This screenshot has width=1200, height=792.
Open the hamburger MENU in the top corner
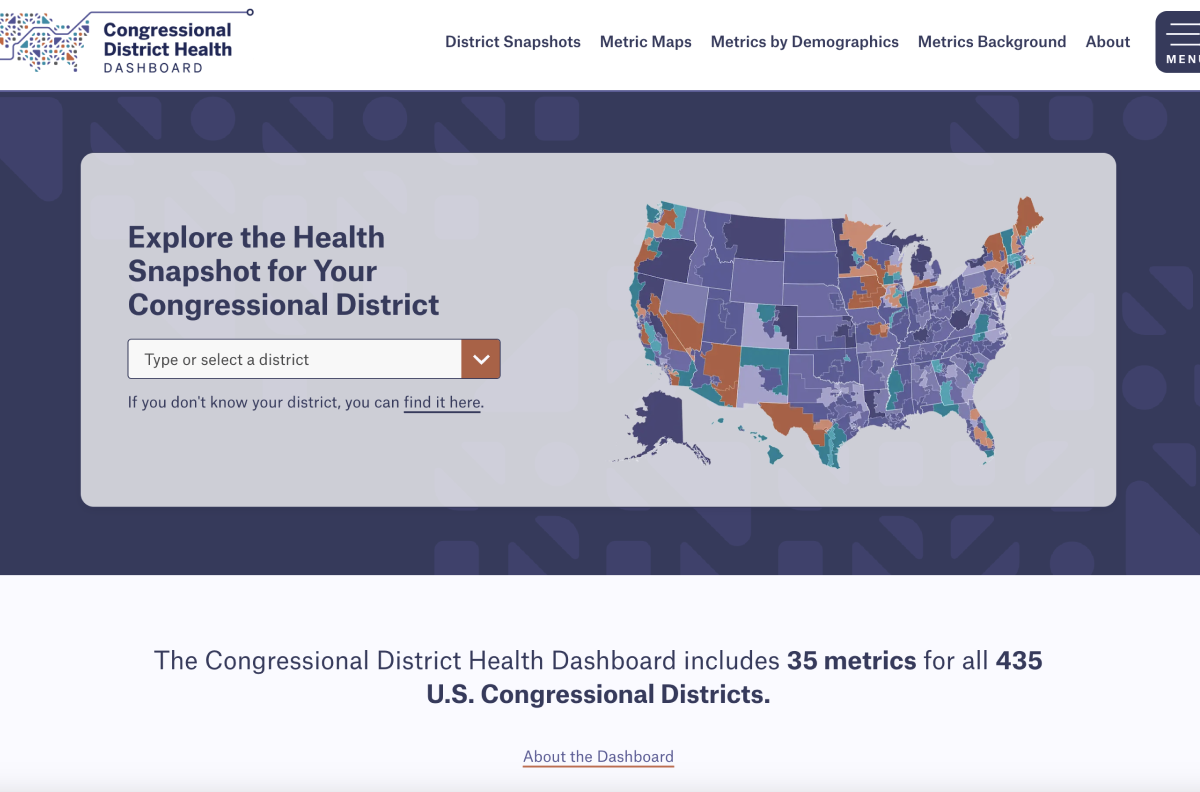(1180, 41)
